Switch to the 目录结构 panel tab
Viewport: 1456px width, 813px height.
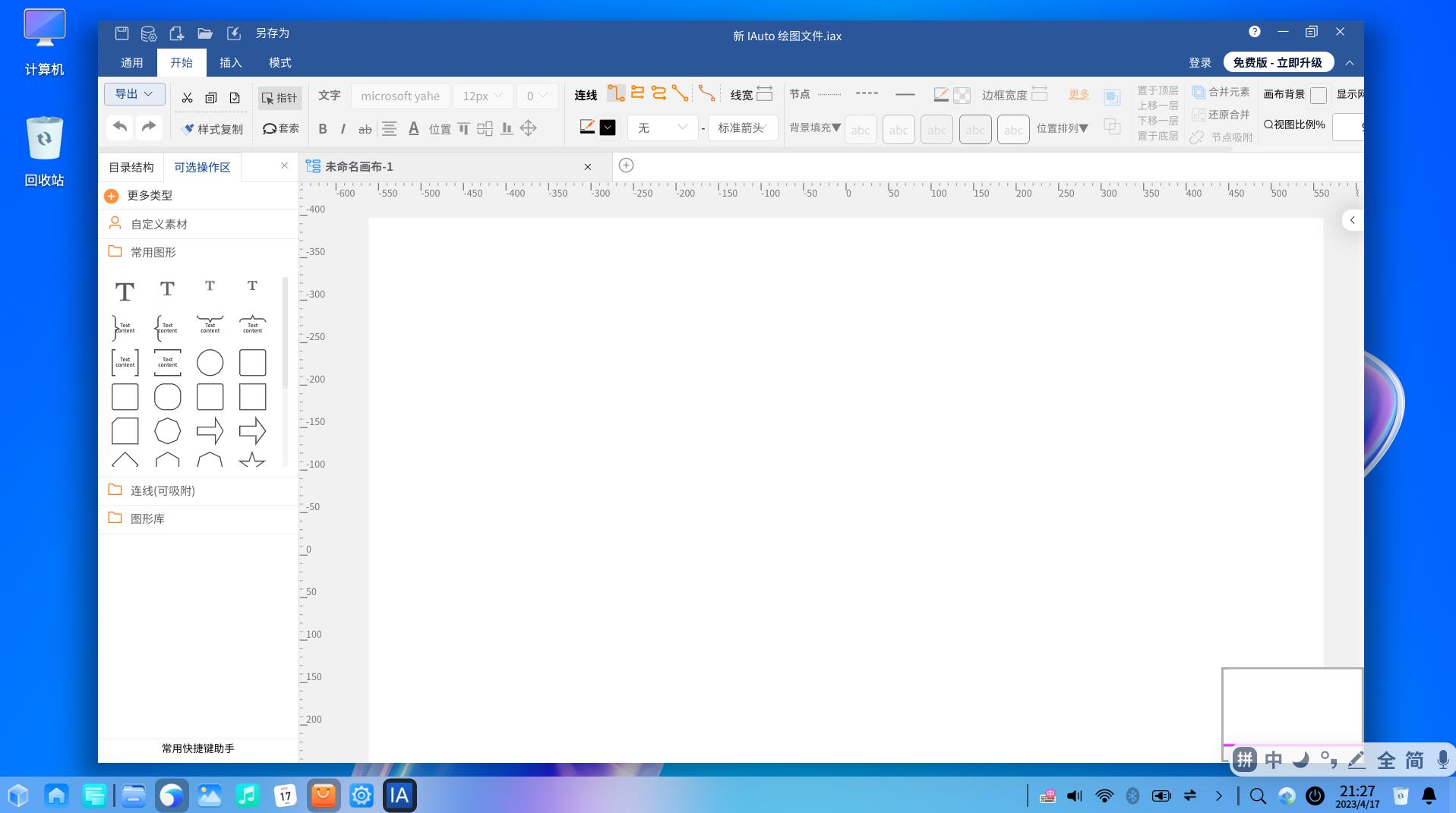131,167
